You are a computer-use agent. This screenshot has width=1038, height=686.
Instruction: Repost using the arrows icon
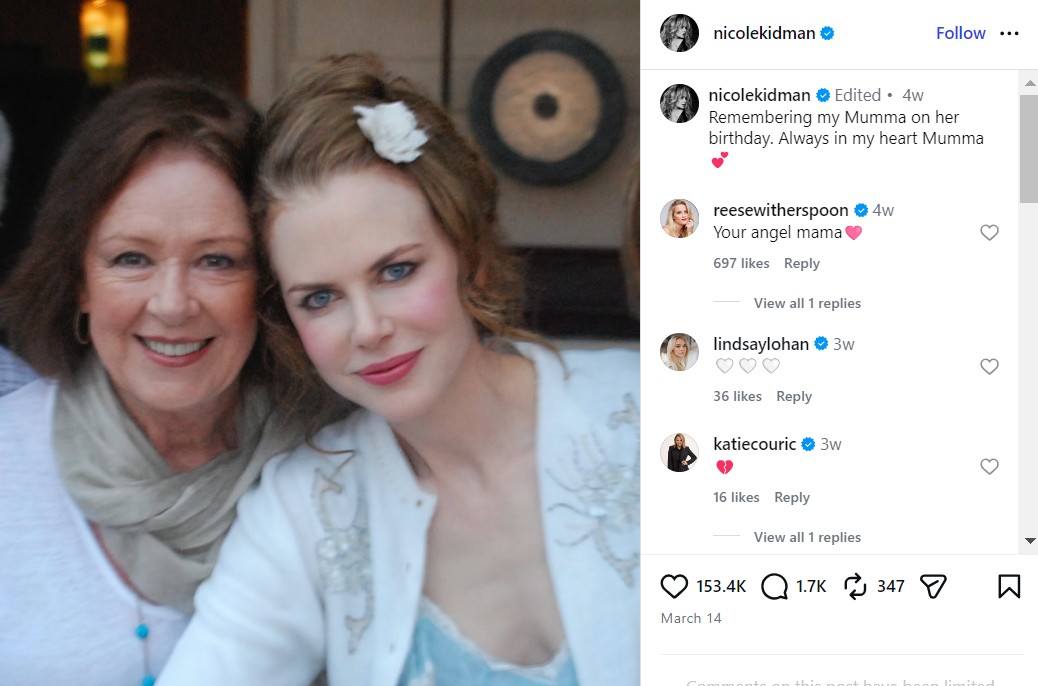pos(854,586)
